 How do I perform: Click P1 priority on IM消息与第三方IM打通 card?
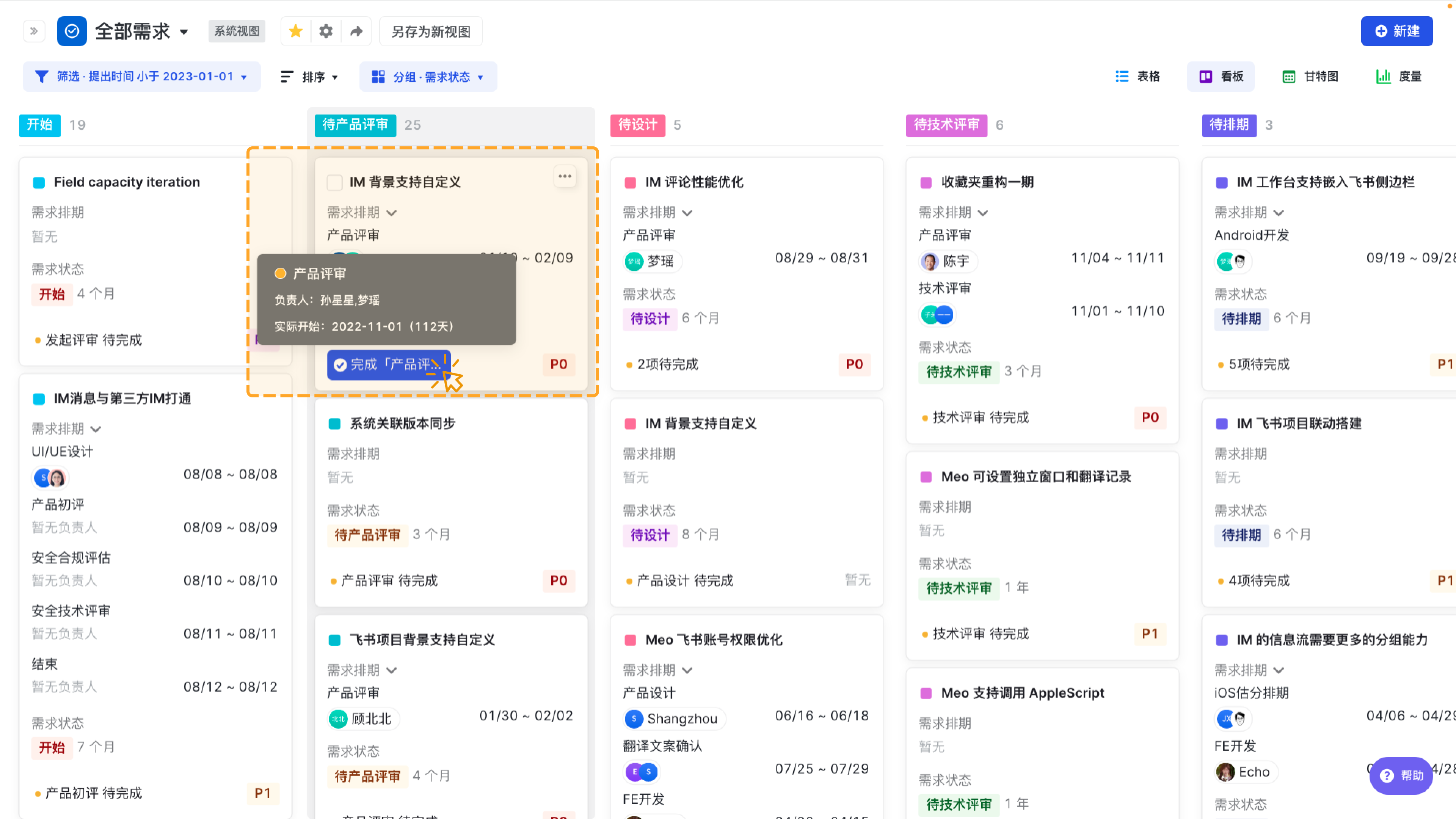click(x=263, y=793)
